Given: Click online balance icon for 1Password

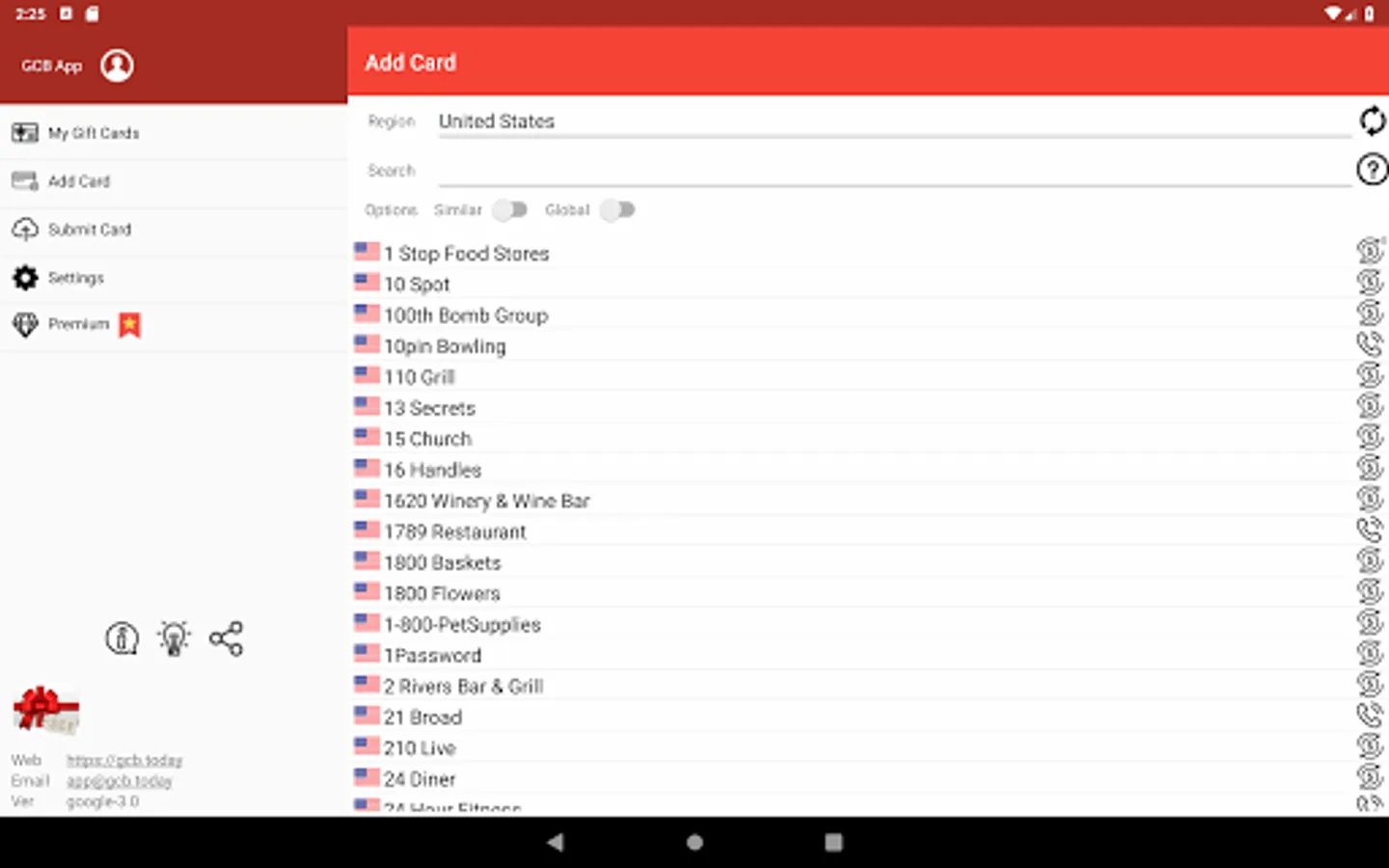Looking at the screenshot, I should coord(1370,653).
